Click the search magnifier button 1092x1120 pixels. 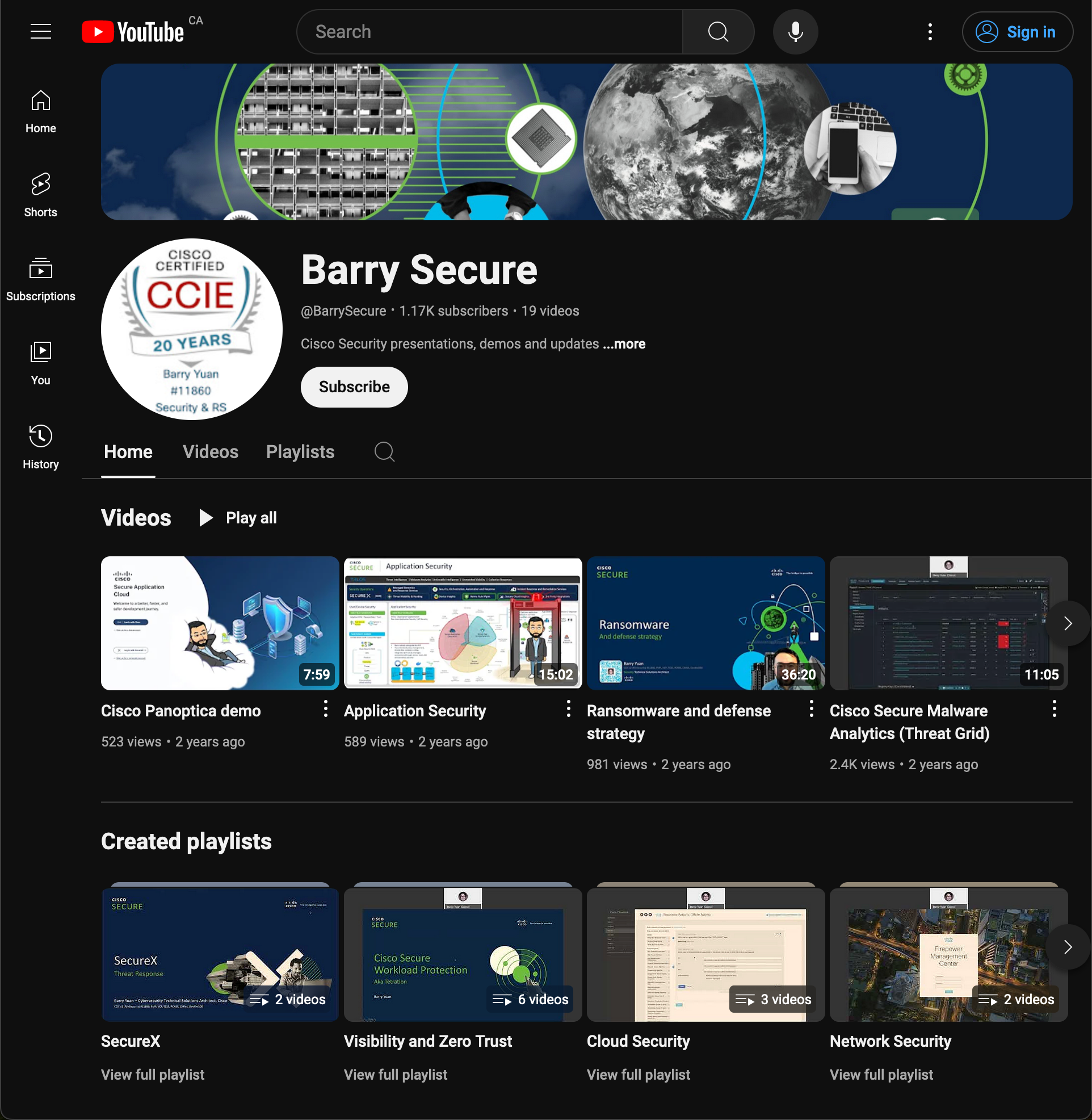point(717,32)
